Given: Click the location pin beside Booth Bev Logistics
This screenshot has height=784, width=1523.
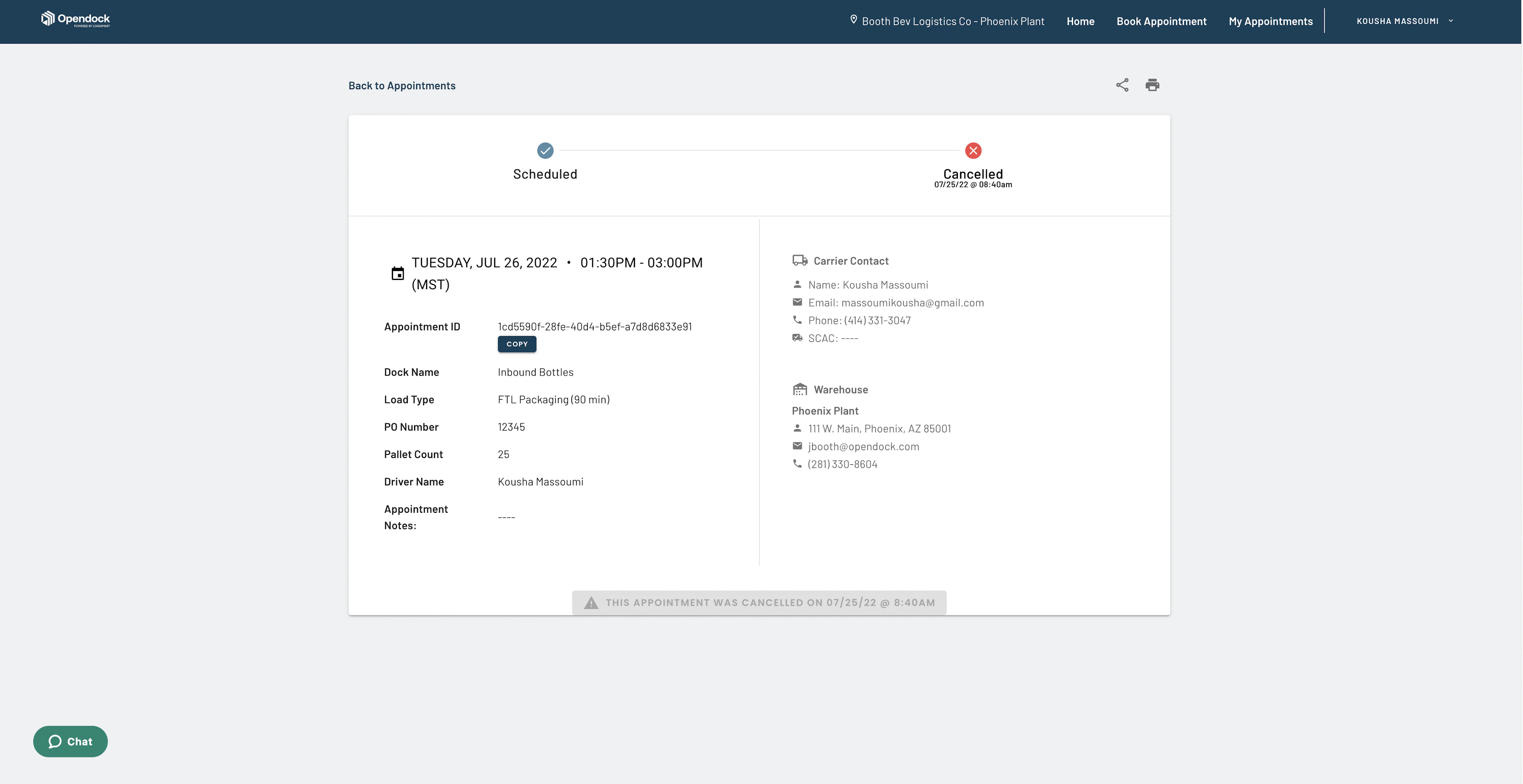Looking at the screenshot, I should point(853,19).
